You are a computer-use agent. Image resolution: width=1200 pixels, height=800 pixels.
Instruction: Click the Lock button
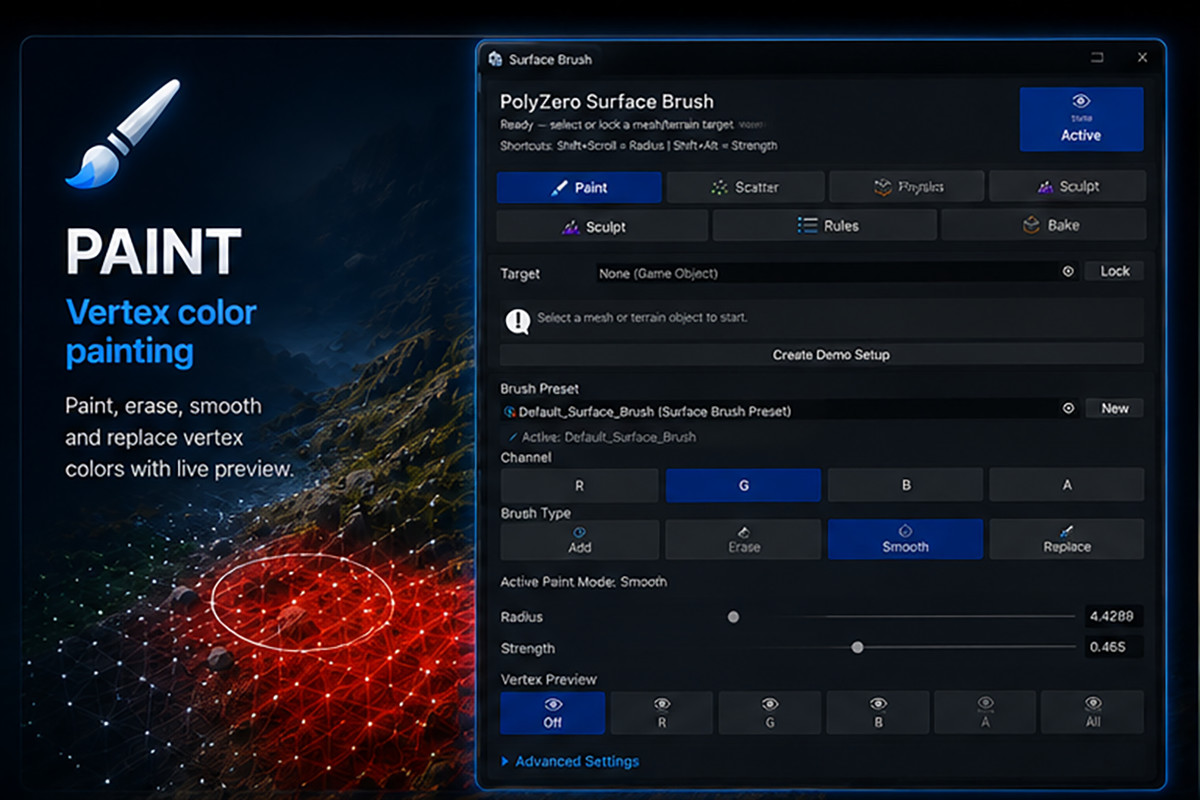point(1115,271)
